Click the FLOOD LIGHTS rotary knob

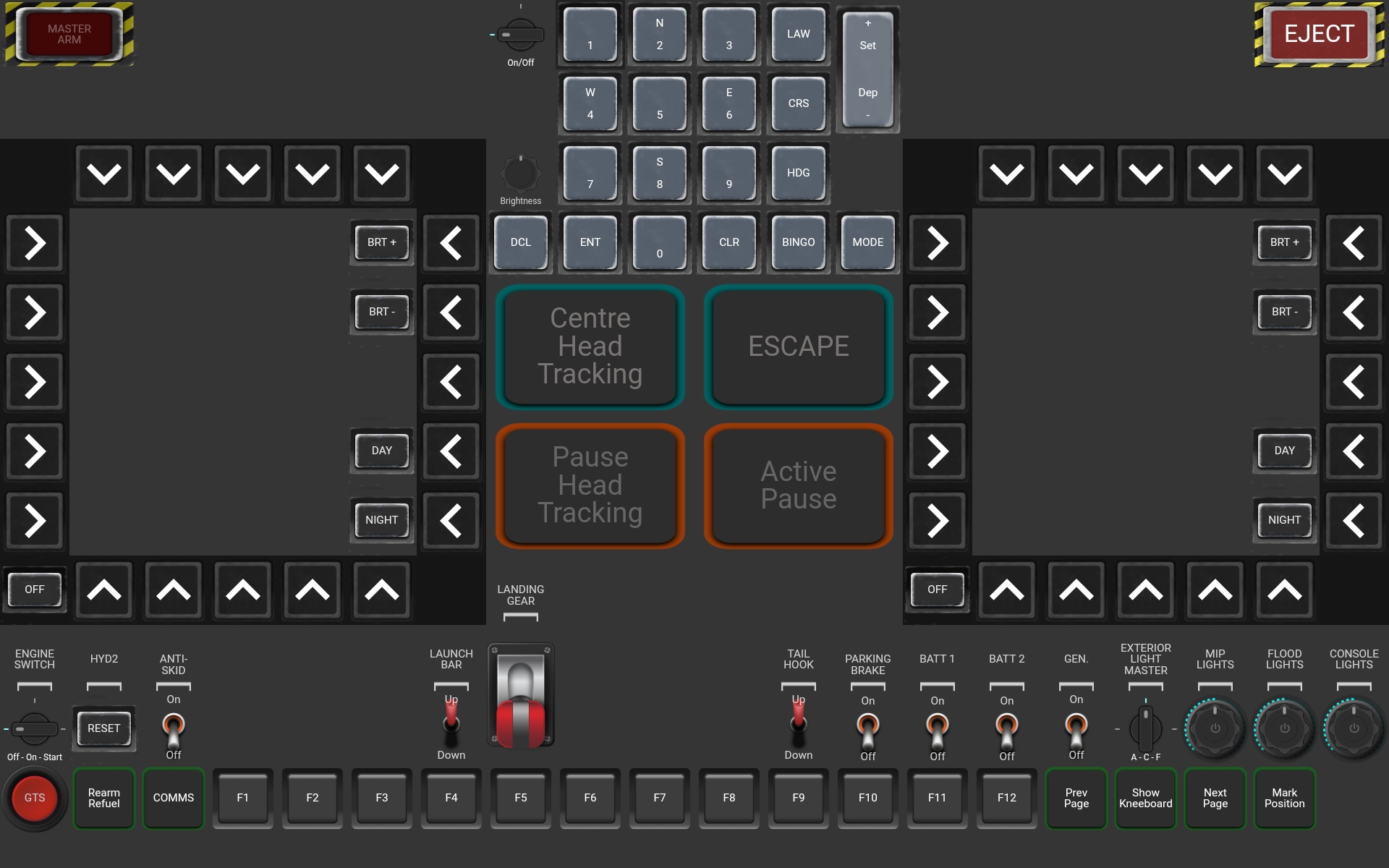[1284, 728]
